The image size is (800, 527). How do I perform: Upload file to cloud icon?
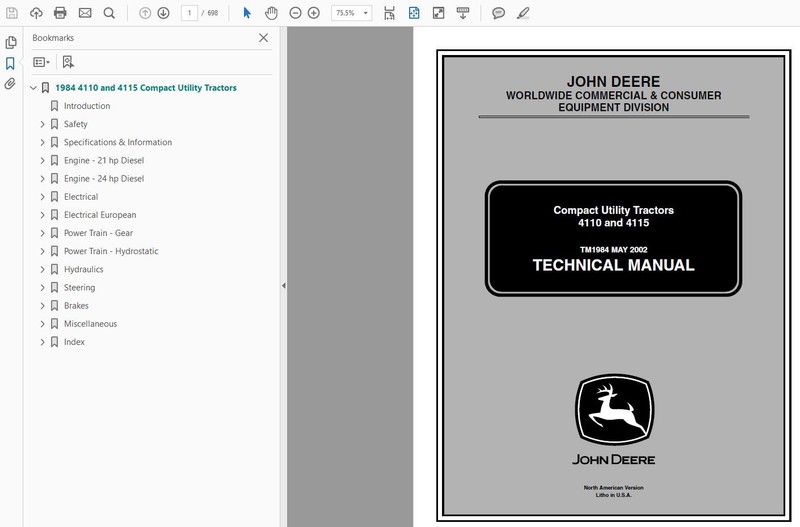(36, 13)
